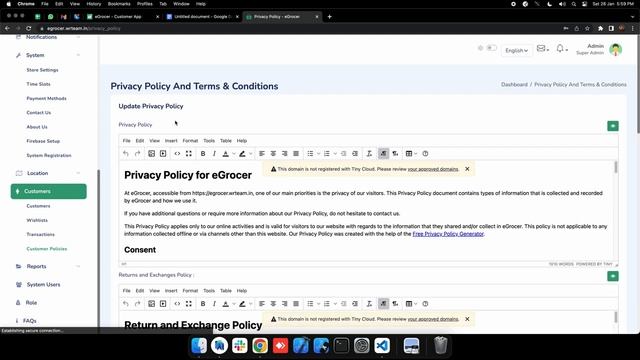Go to Dashboard via breadcrumb

[514, 84]
